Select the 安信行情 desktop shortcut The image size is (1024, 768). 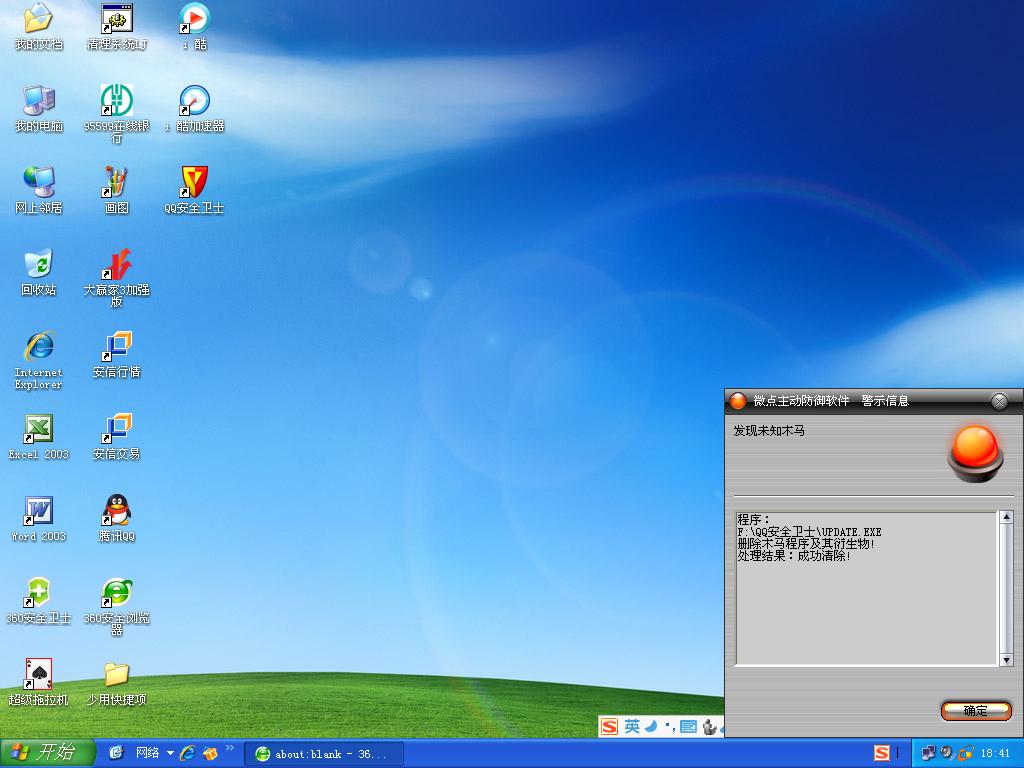pos(117,355)
